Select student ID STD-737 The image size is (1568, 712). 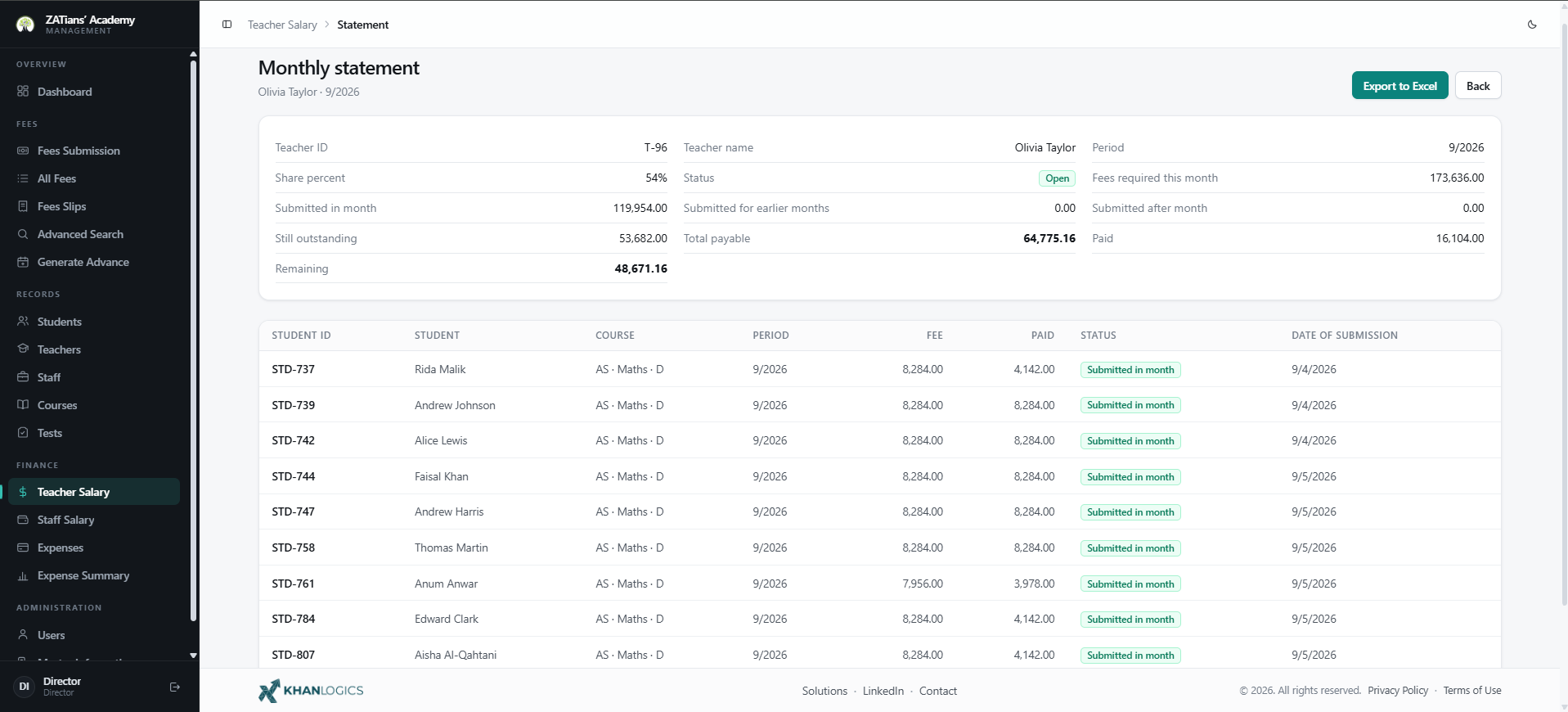293,369
